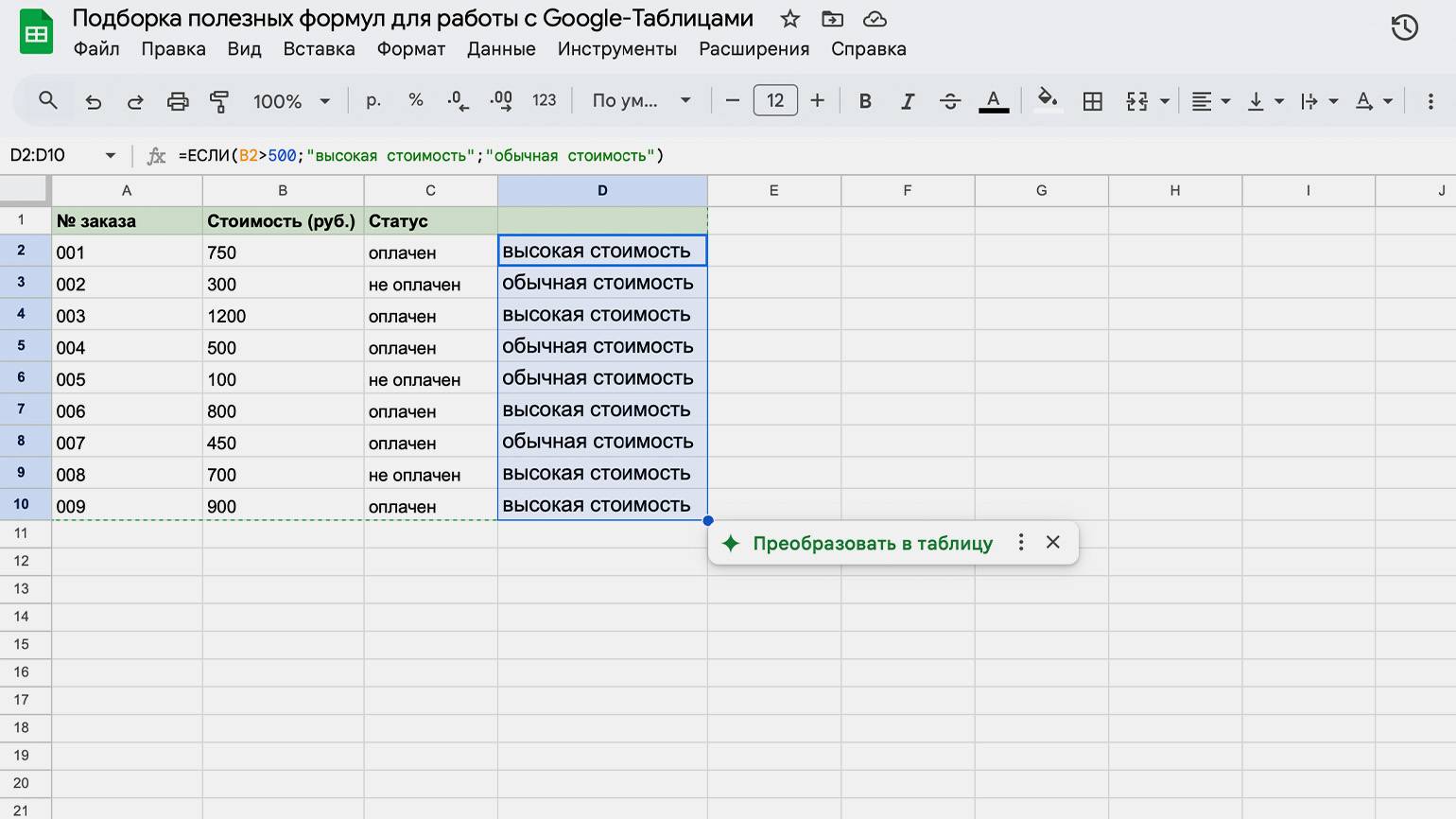Toggle bold formatting
The width and height of the screenshot is (1456, 819).
pyautogui.click(x=864, y=101)
